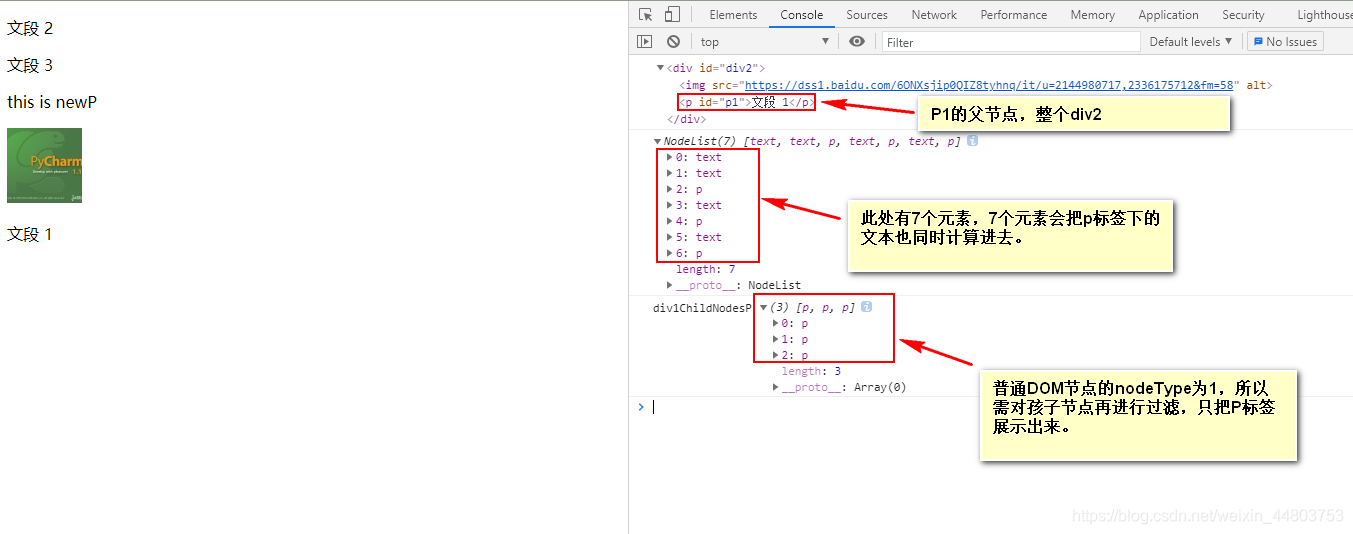Open the Default levels dropdown
Viewport: 1353px width, 534px height.
[x=1190, y=41]
